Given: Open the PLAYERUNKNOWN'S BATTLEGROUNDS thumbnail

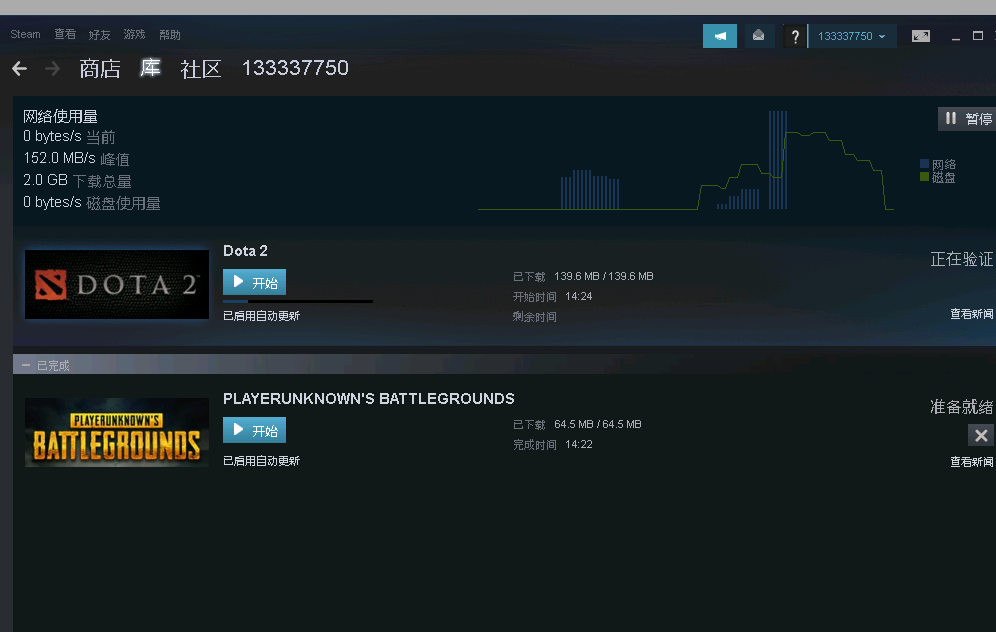Looking at the screenshot, I should point(117,433).
